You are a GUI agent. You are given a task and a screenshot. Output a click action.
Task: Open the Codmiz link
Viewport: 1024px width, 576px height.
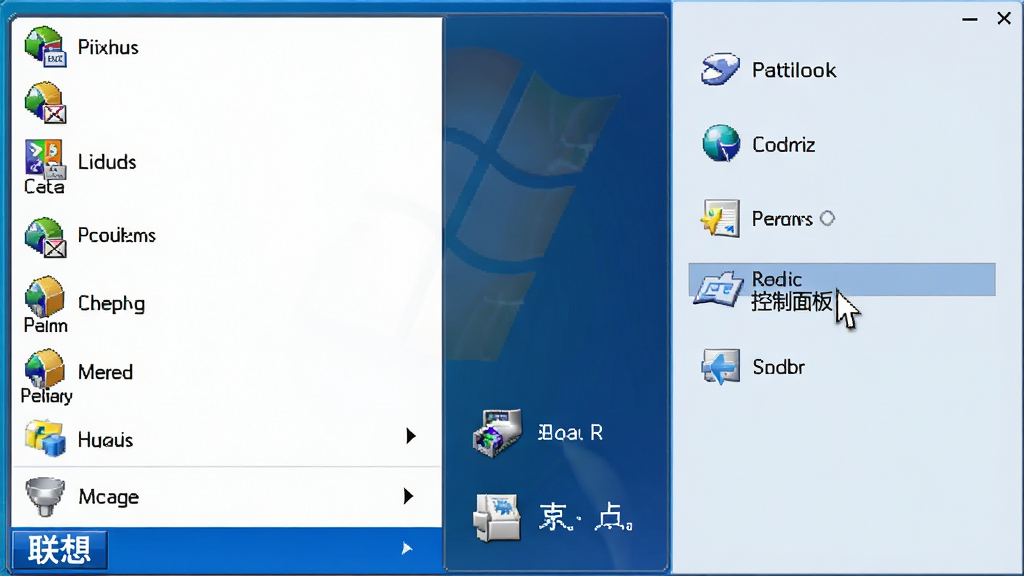tap(783, 144)
